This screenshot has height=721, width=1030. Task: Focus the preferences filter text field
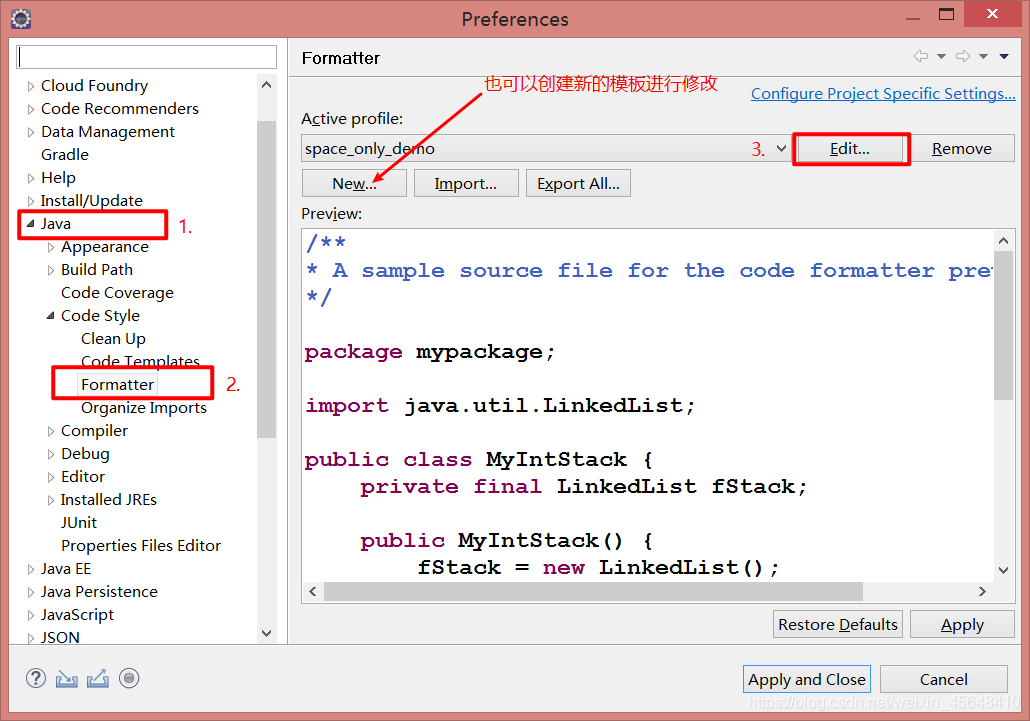tap(146, 57)
